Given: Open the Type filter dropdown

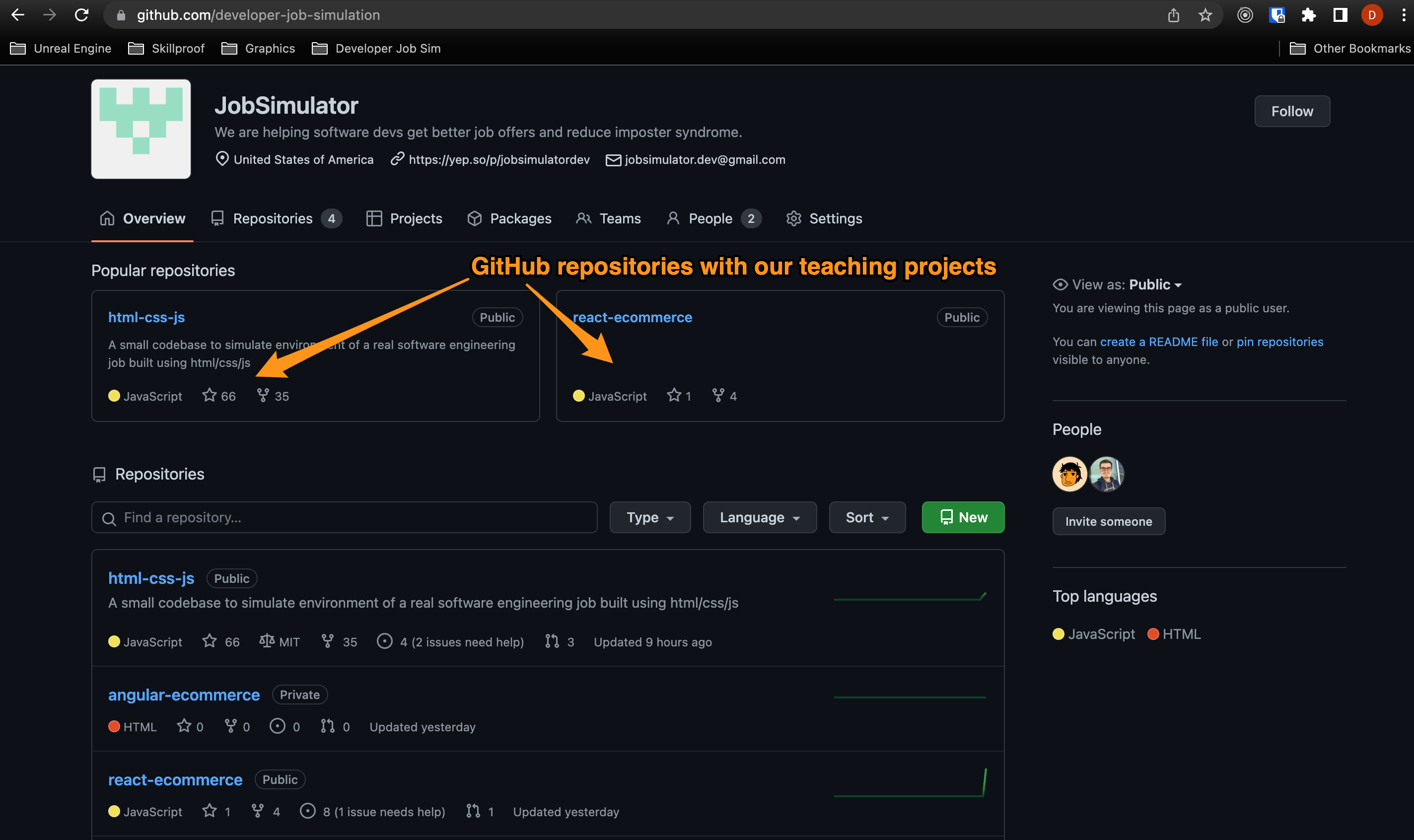Looking at the screenshot, I should 650,517.
